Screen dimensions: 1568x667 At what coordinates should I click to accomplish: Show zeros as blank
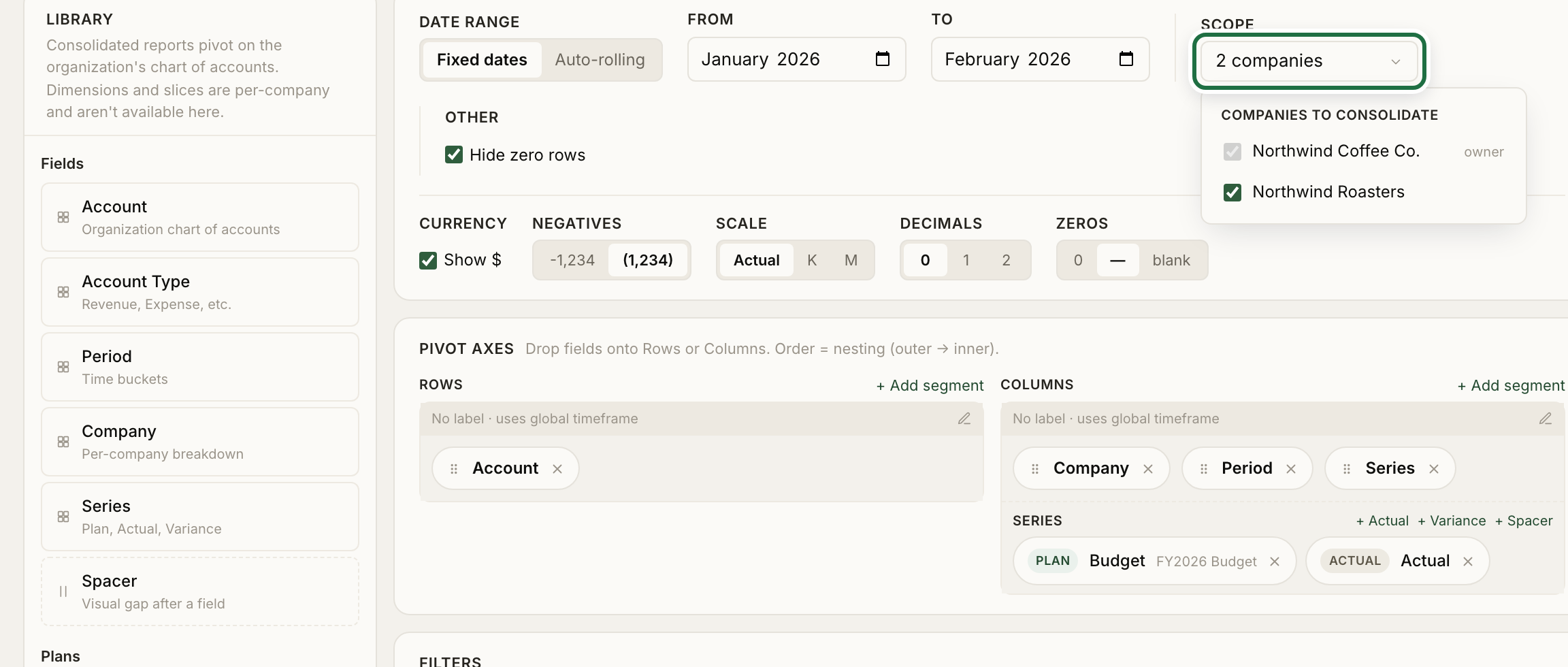(1171, 260)
